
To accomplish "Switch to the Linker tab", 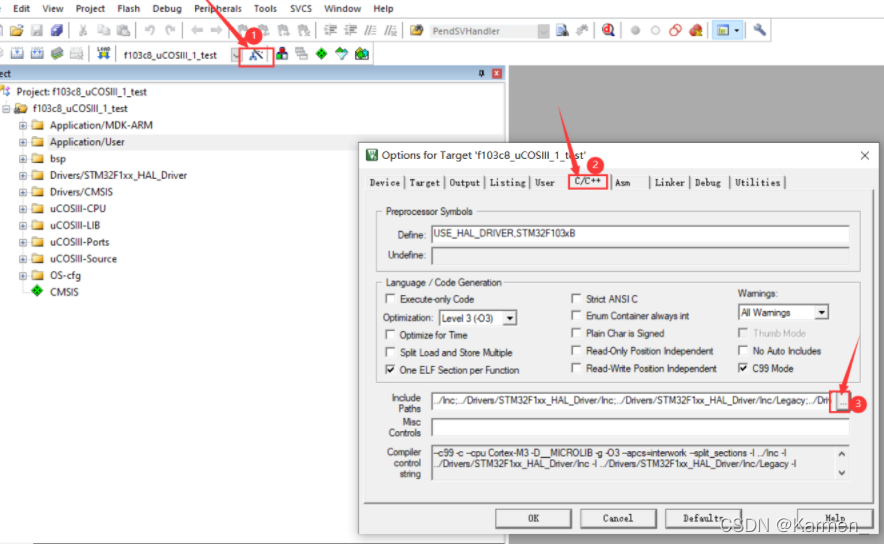I will pos(669,183).
